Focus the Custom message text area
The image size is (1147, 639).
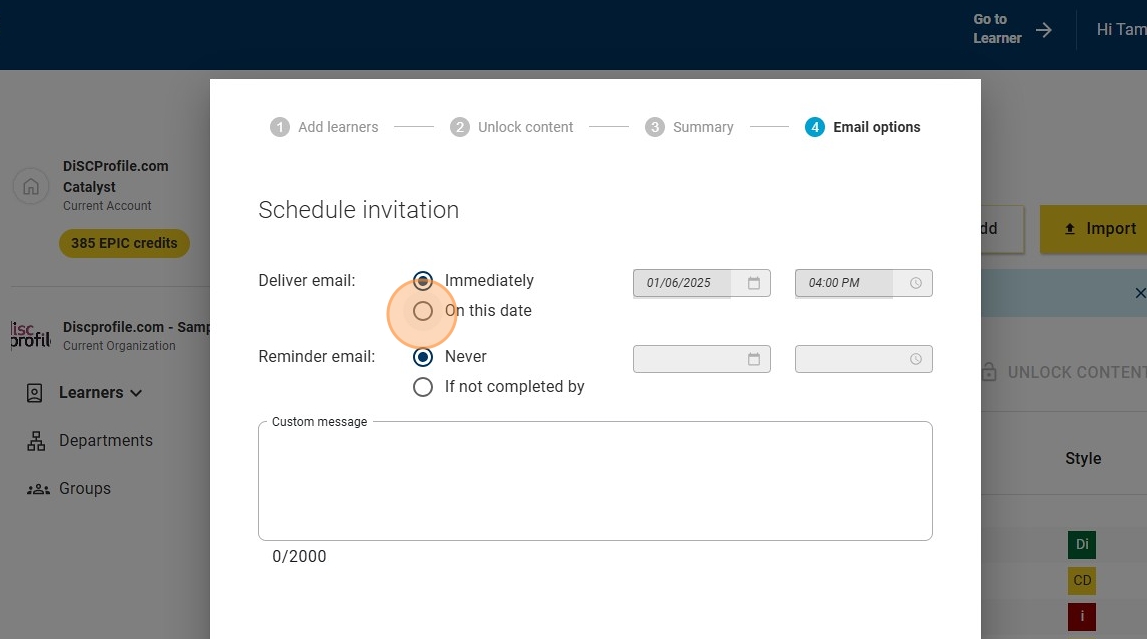pyautogui.click(x=595, y=481)
